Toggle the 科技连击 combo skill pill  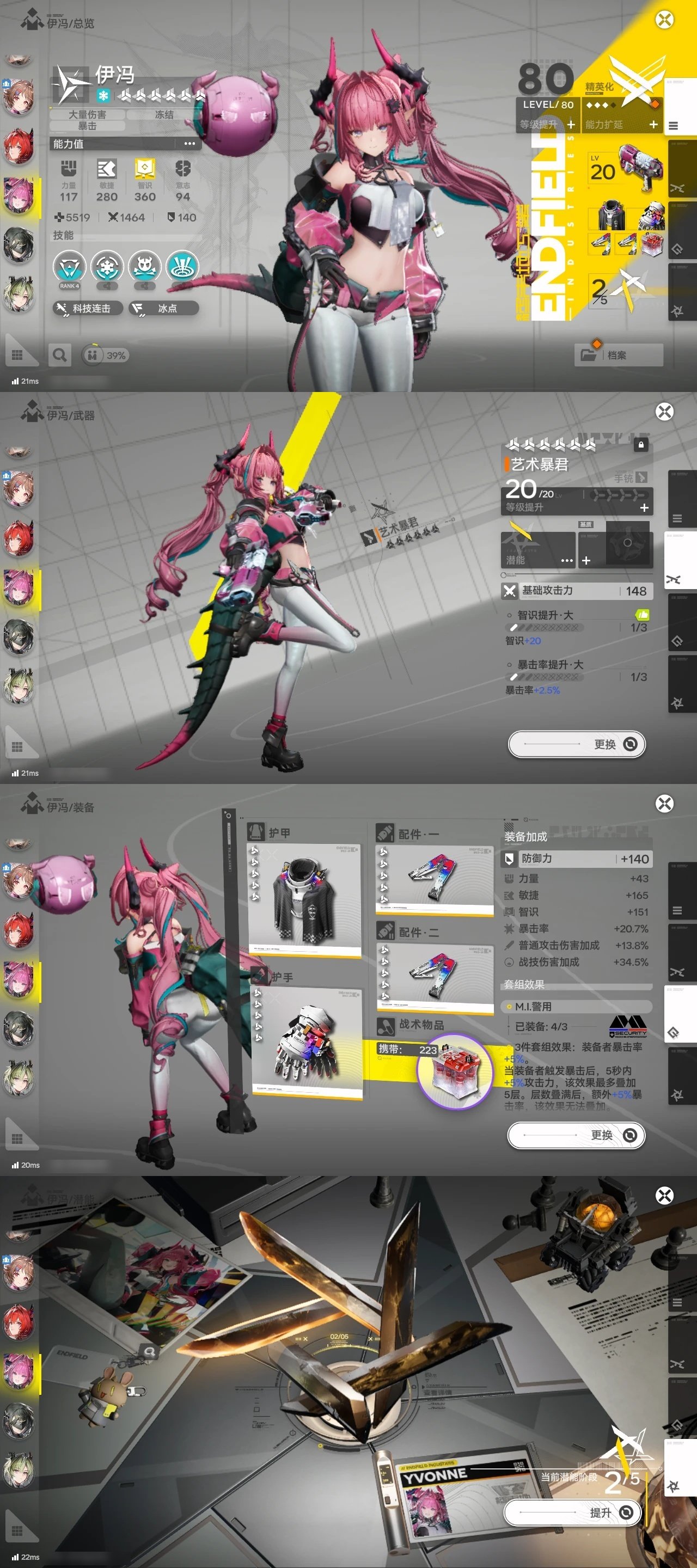pos(88,309)
